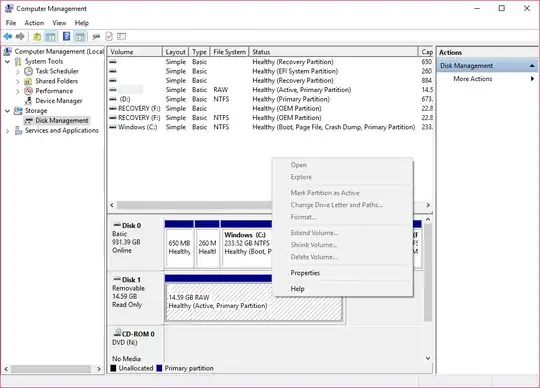
Task: Click the Refresh drive toolbar icon
Action: [96, 36]
